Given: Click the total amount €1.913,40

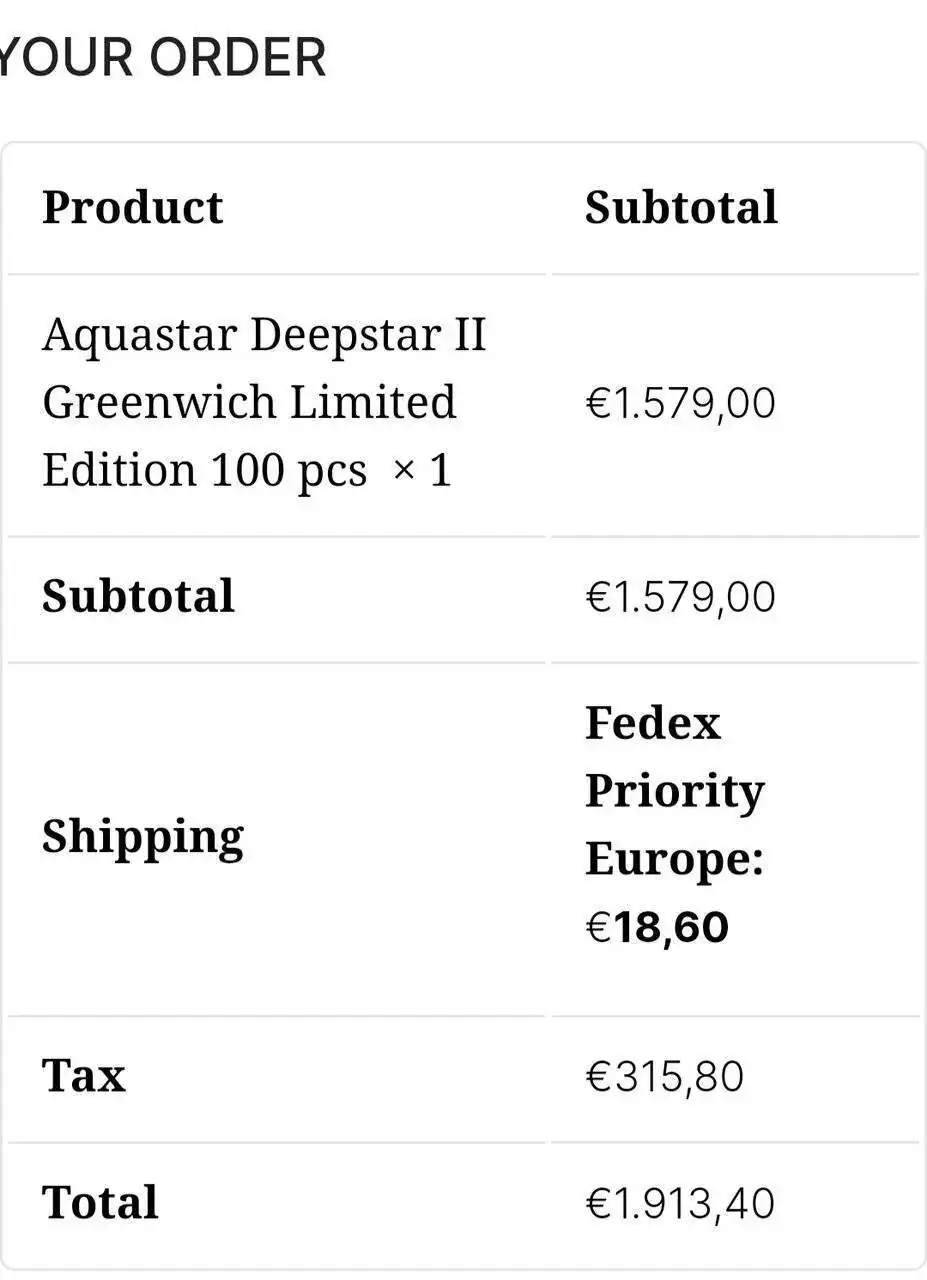Looking at the screenshot, I should tap(680, 1203).
